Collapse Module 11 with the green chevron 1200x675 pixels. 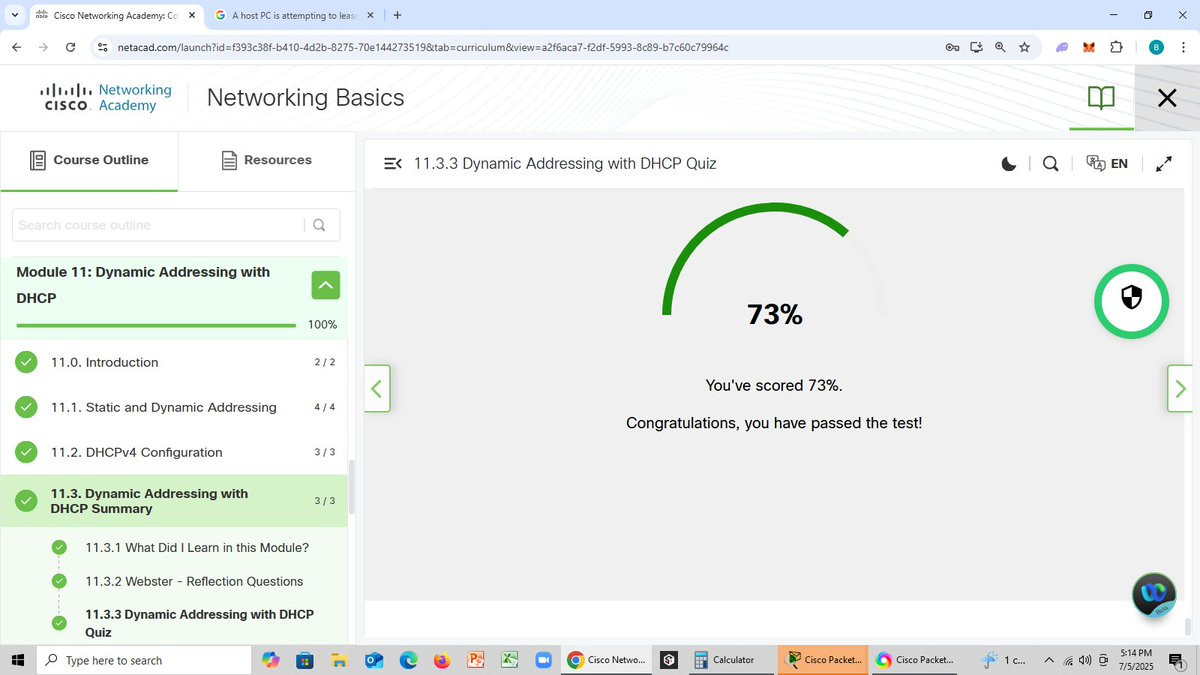tap(325, 285)
